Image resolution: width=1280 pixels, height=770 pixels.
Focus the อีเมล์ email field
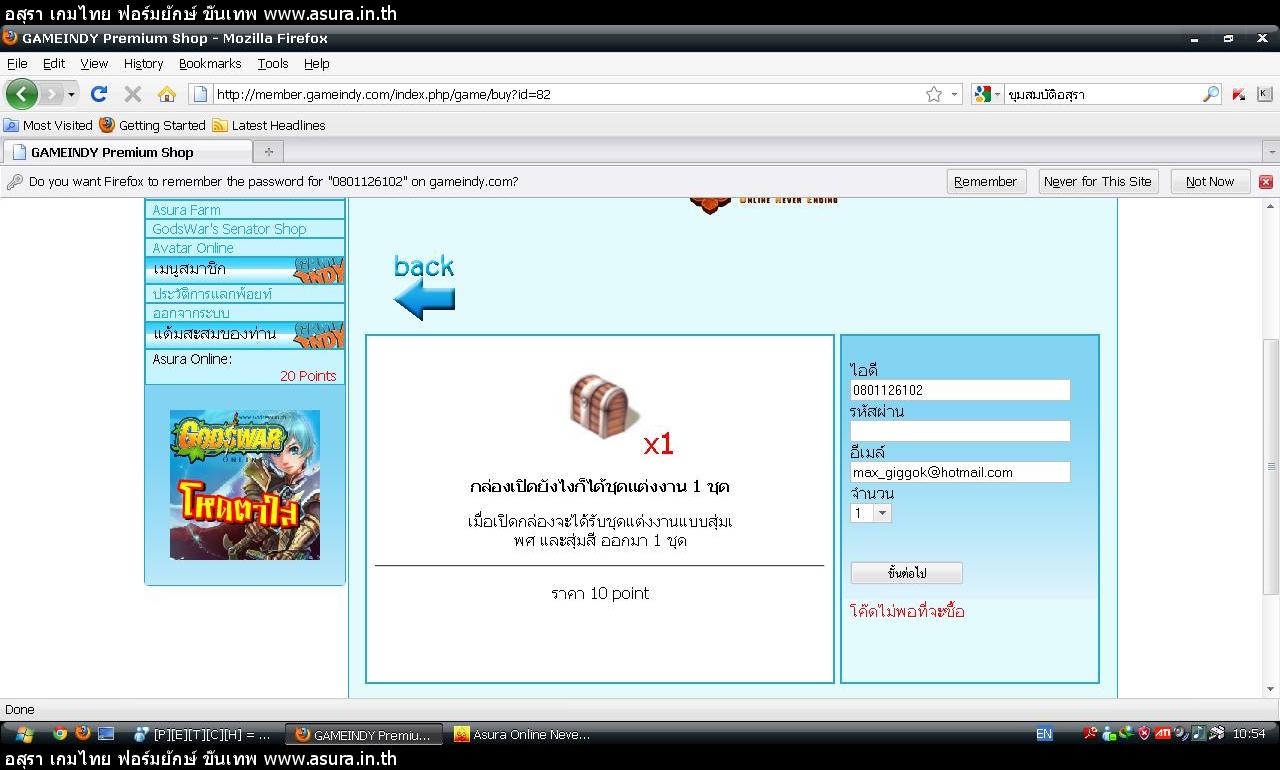[960, 472]
